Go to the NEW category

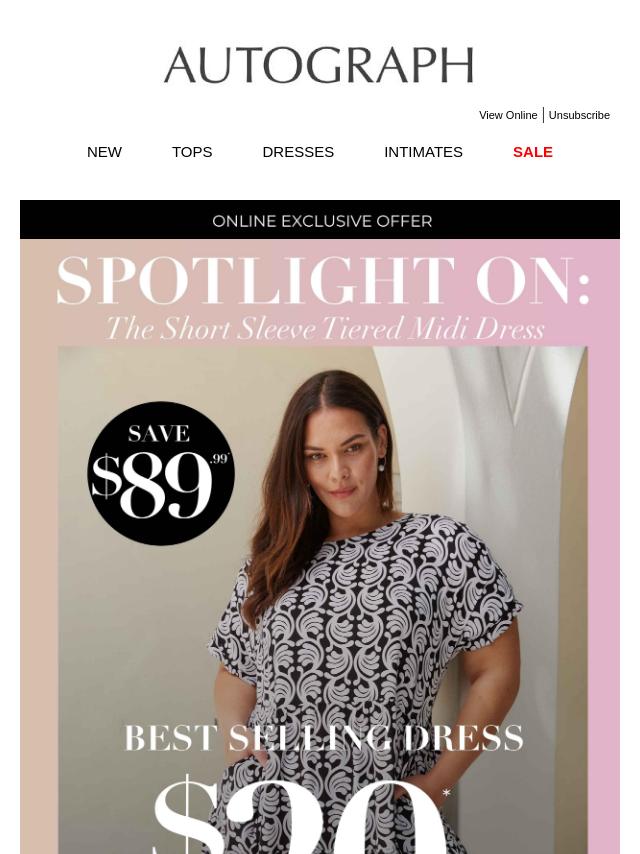(x=104, y=152)
